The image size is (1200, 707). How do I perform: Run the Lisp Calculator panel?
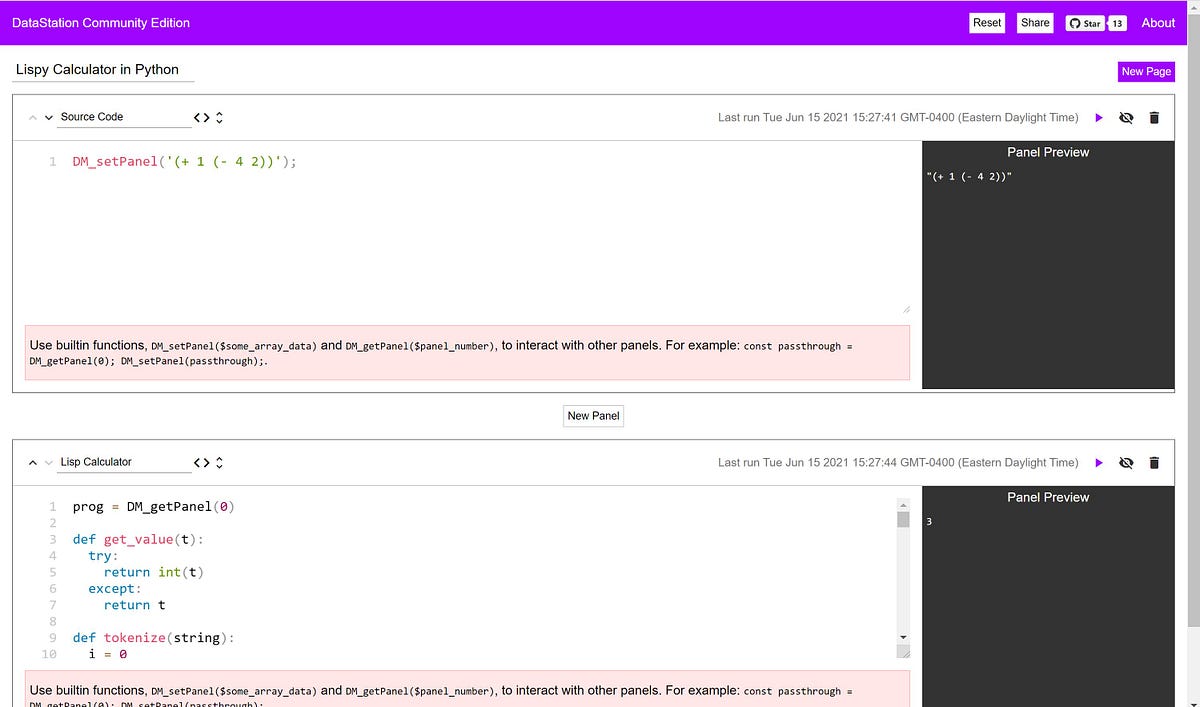1099,462
